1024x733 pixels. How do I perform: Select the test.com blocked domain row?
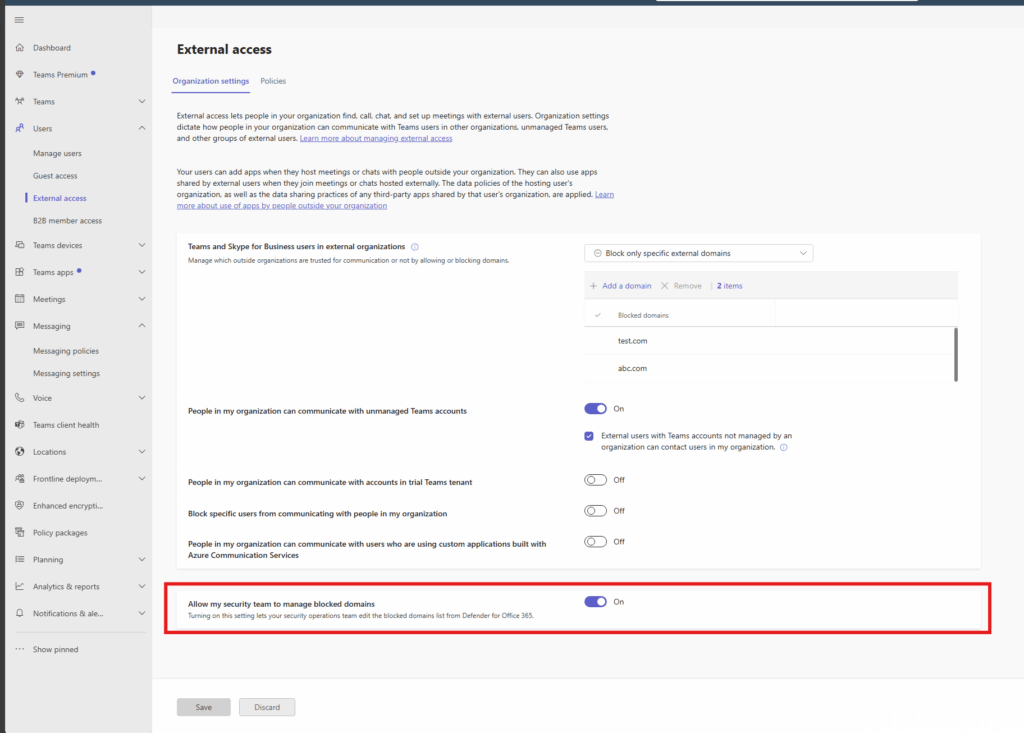click(x=633, y=341)
